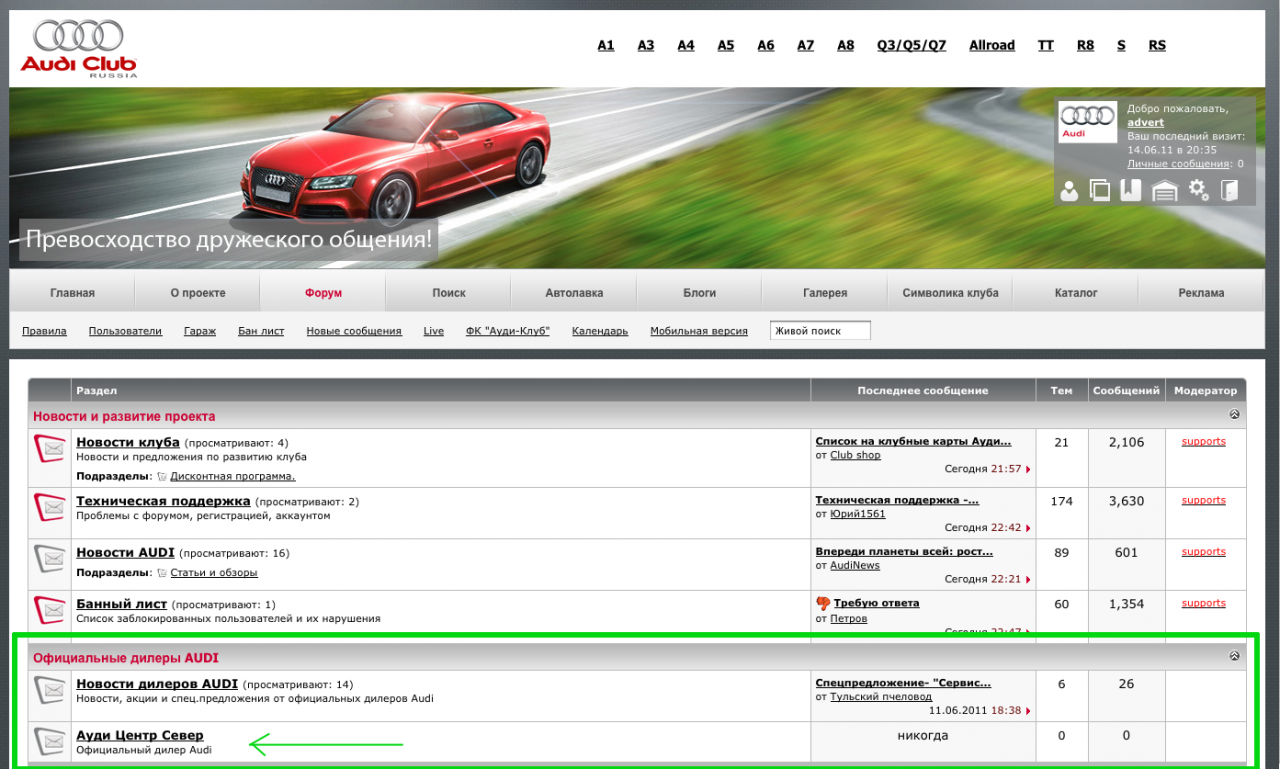Open the settings gears icon

tap(1198, 191)
